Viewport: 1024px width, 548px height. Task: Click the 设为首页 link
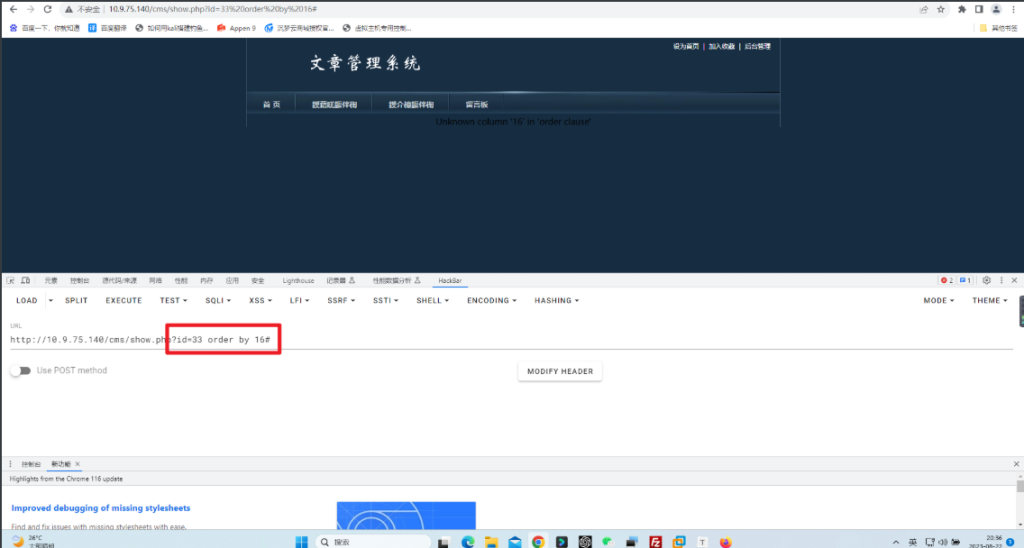tap(686, 46)
